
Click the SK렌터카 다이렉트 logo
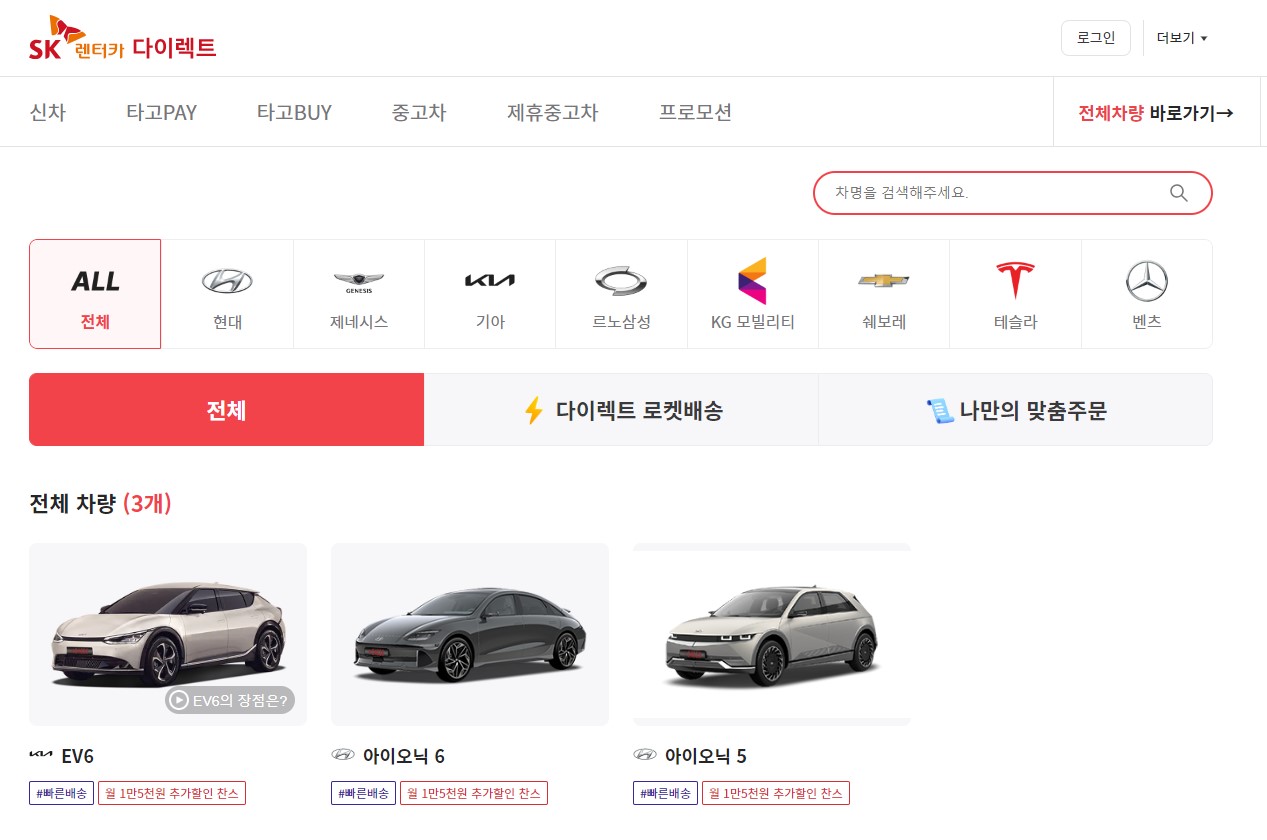[x=122, y=38]
